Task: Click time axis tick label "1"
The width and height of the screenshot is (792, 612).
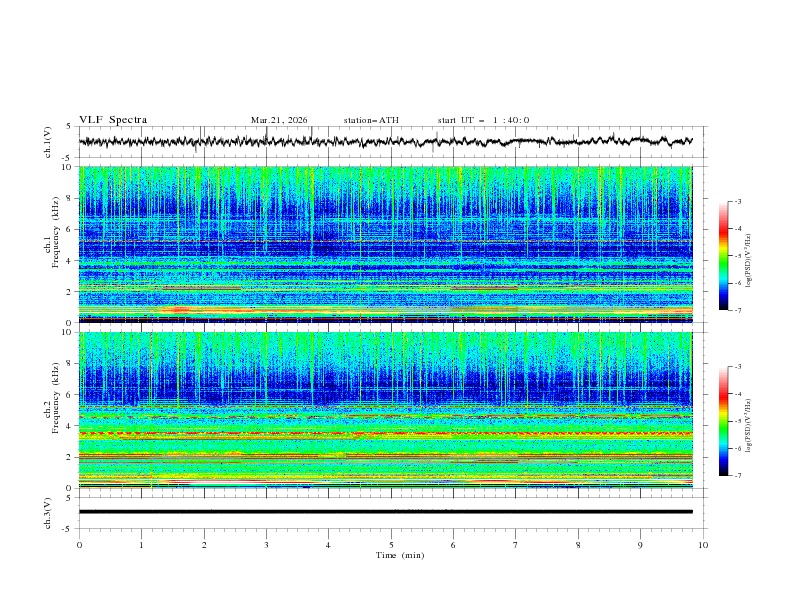Action: tap(141, 545)
